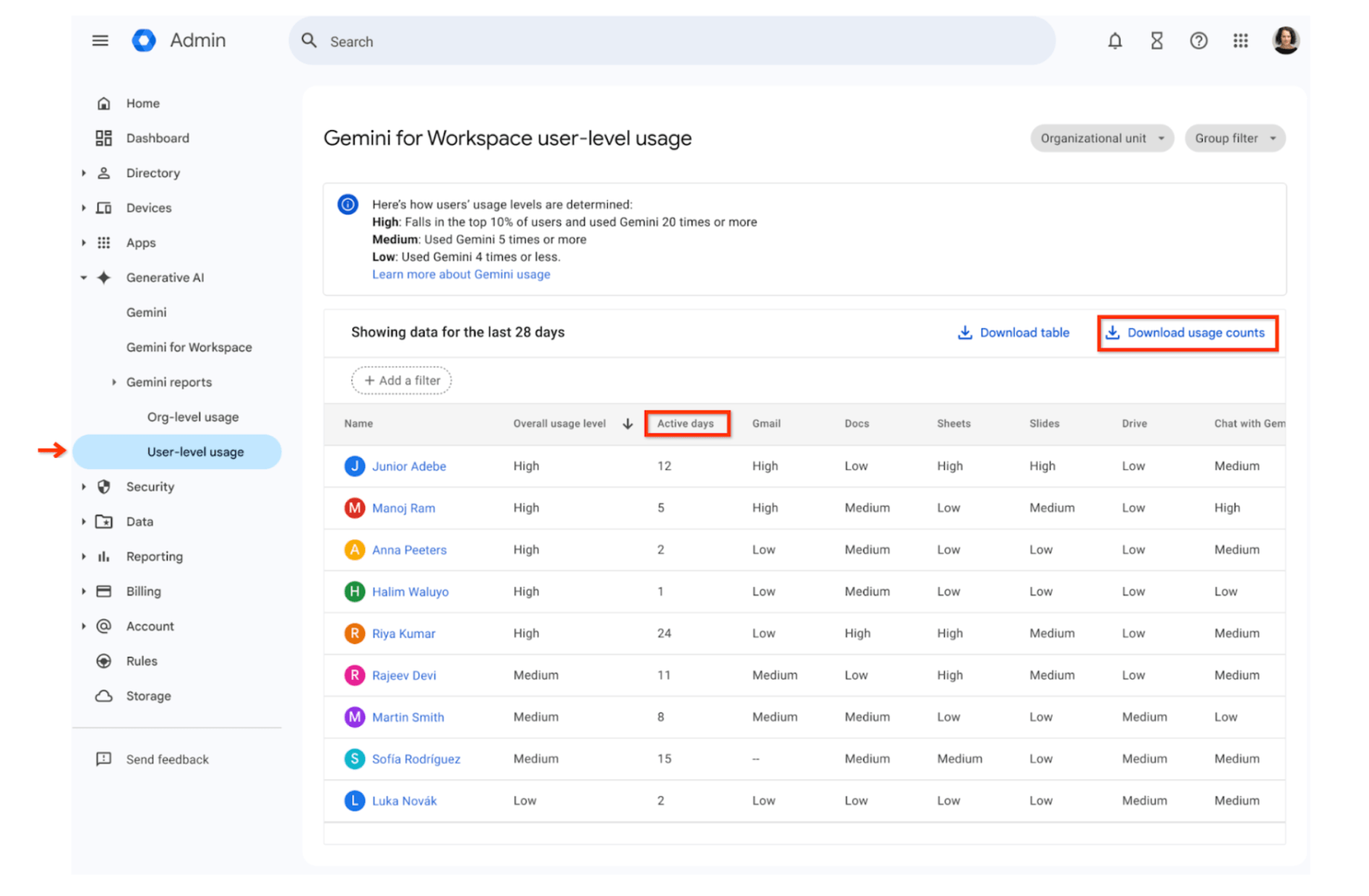Open Dashboard from the sidebar
This screenshot has height=896, width=1369.
(x=158, y=138)
